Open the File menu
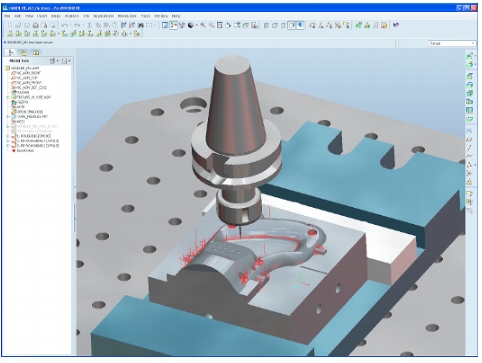482x363 pixels. click(7, 16)
